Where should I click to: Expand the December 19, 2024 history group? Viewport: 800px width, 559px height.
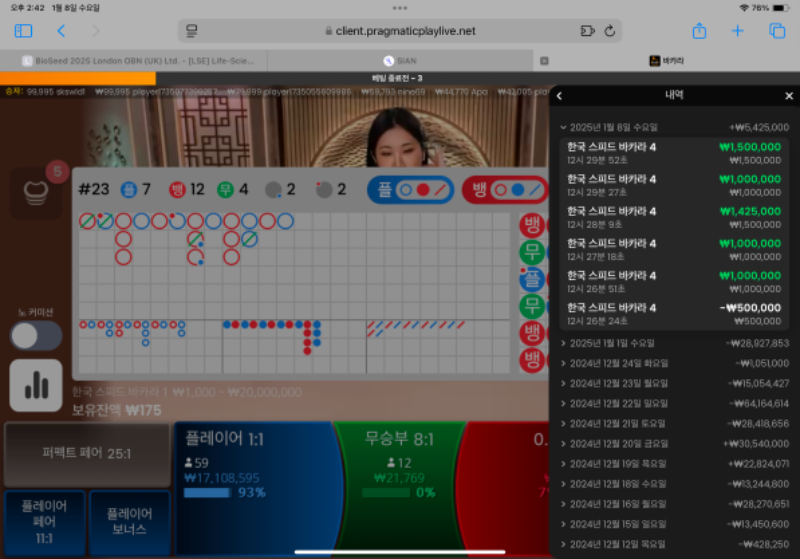click(674, 464)
